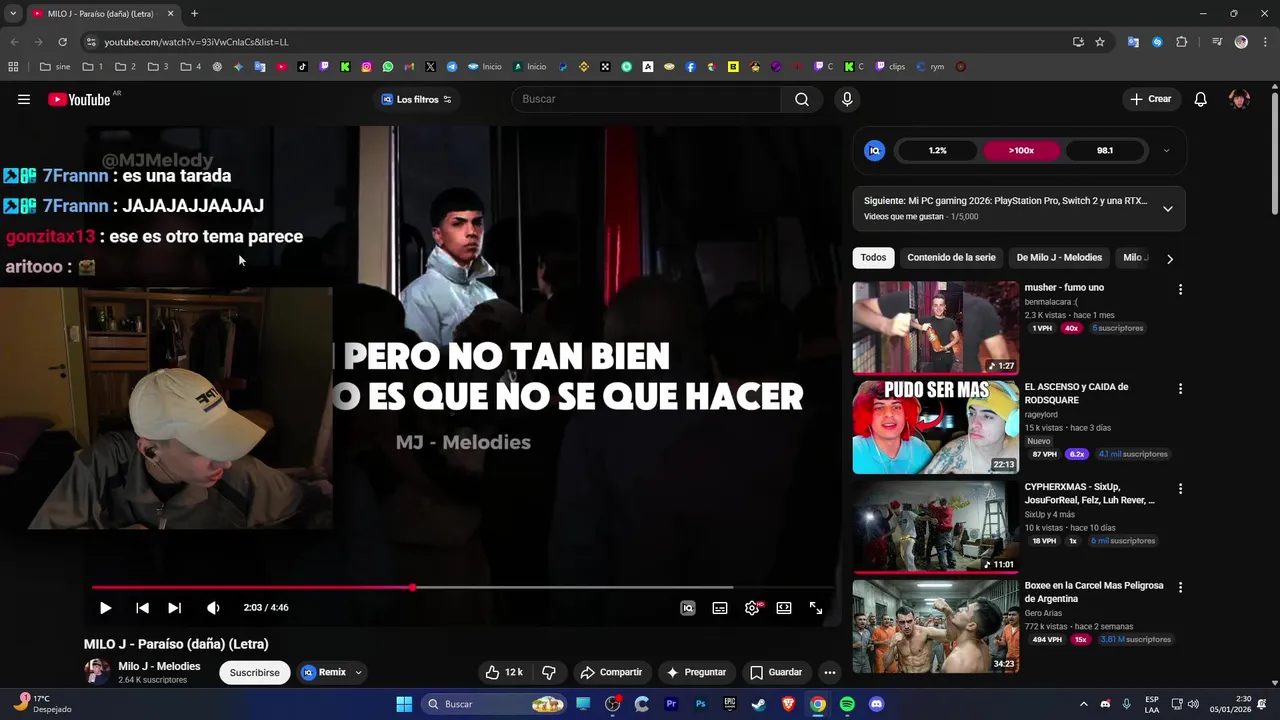Viewport: 1280px width, 720px height.
Task: Open Premiere Pro from taskbar
Action: click(671, 704)
